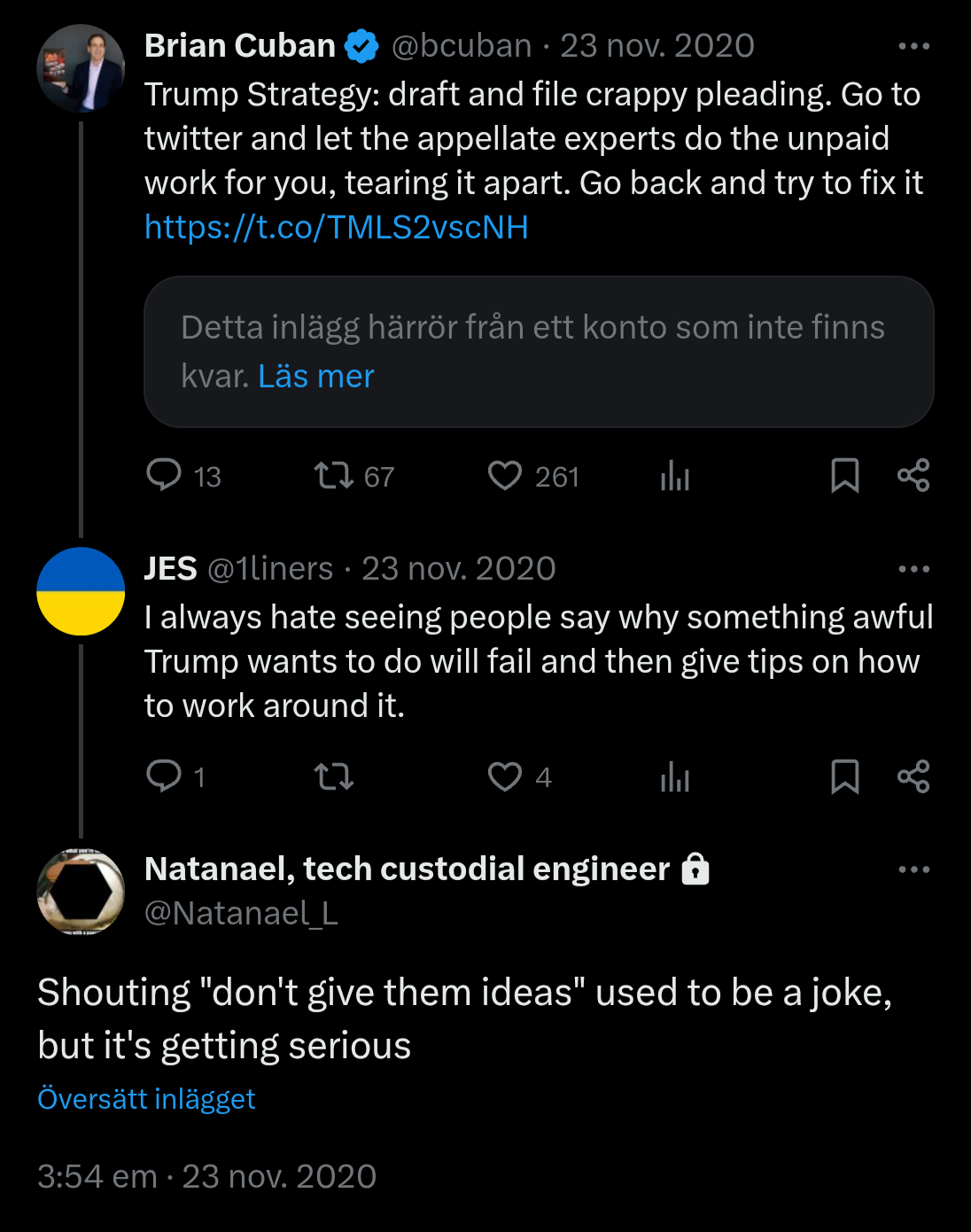
Task: Like the tweet by JES
Action: pyautogui.click(x=505, y=776)
